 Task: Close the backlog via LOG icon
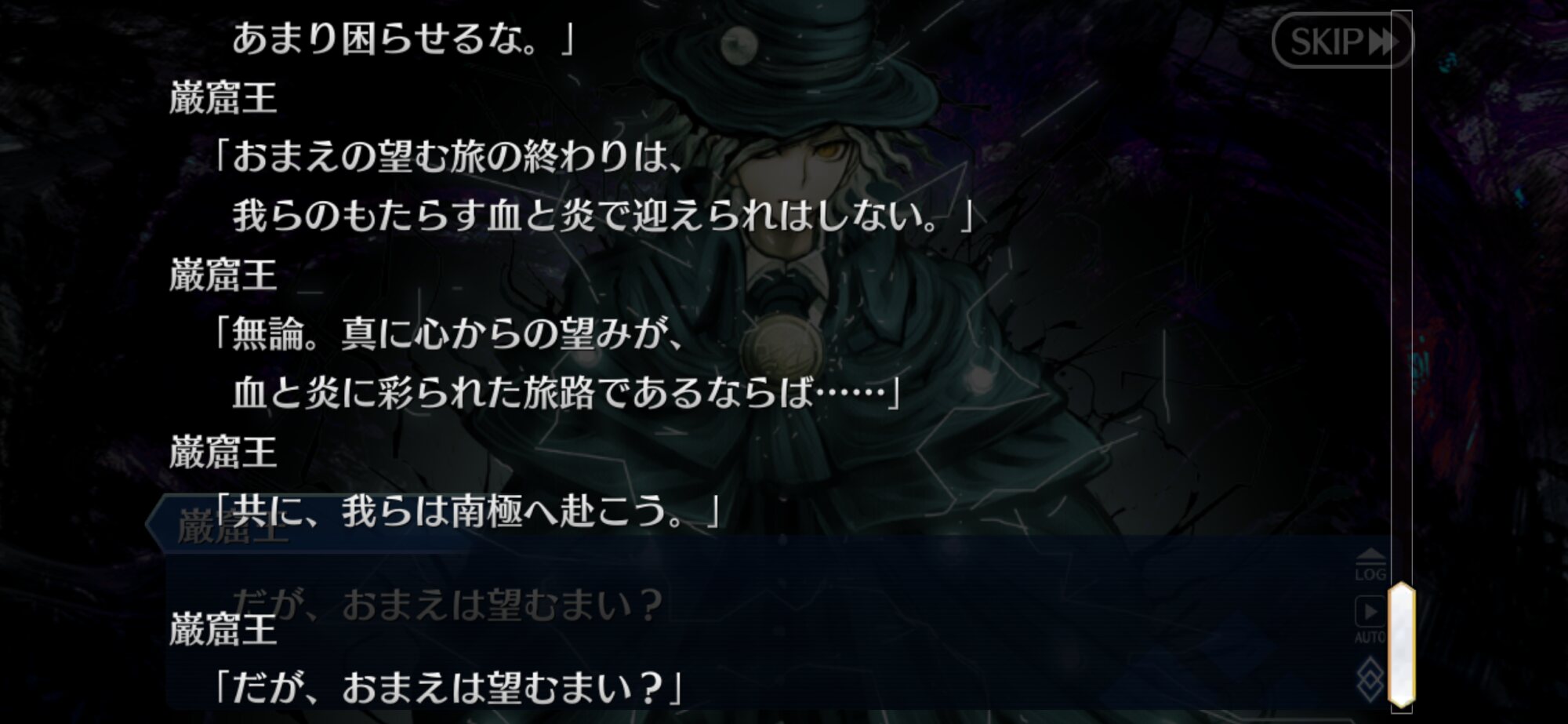coord(1370,565)
